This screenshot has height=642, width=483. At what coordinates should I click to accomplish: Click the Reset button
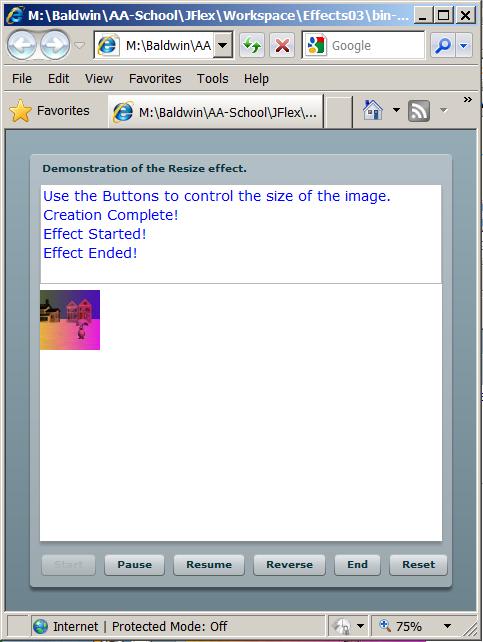tap(418, 565)
